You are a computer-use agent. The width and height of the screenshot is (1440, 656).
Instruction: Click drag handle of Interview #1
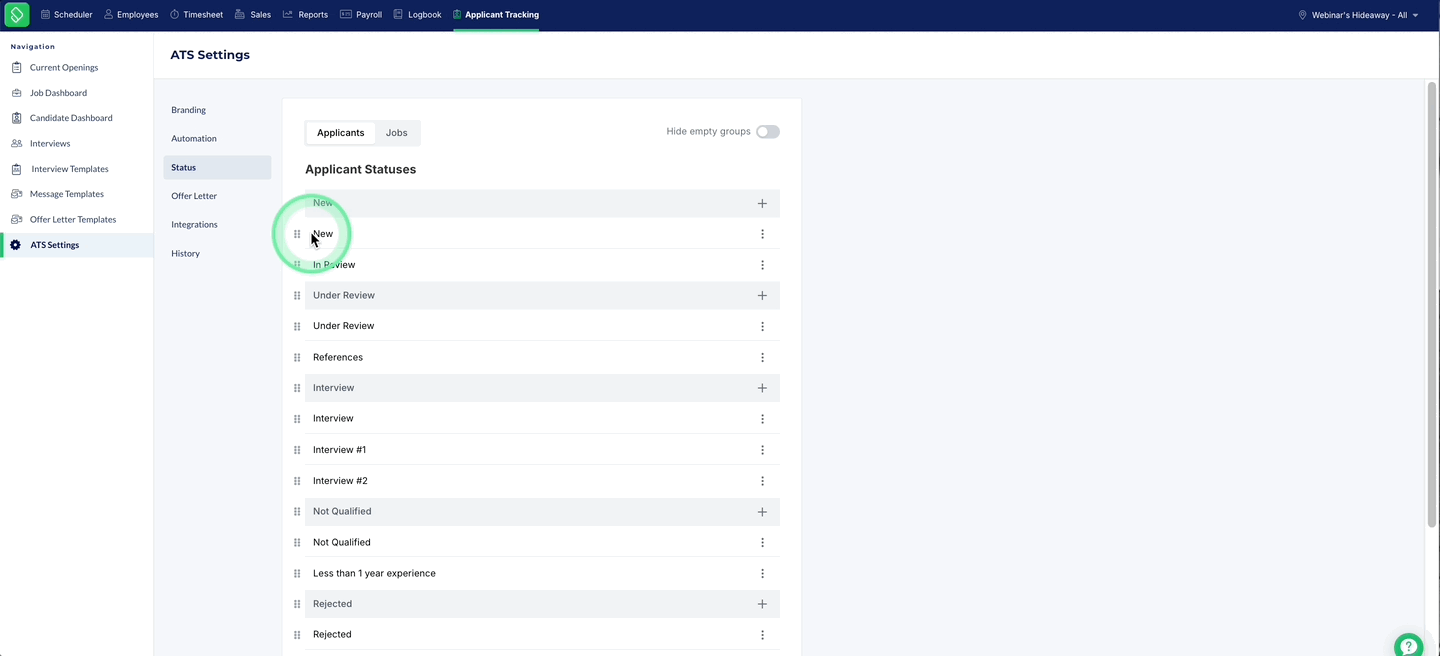pyautogui.click(x=297, y=450)
